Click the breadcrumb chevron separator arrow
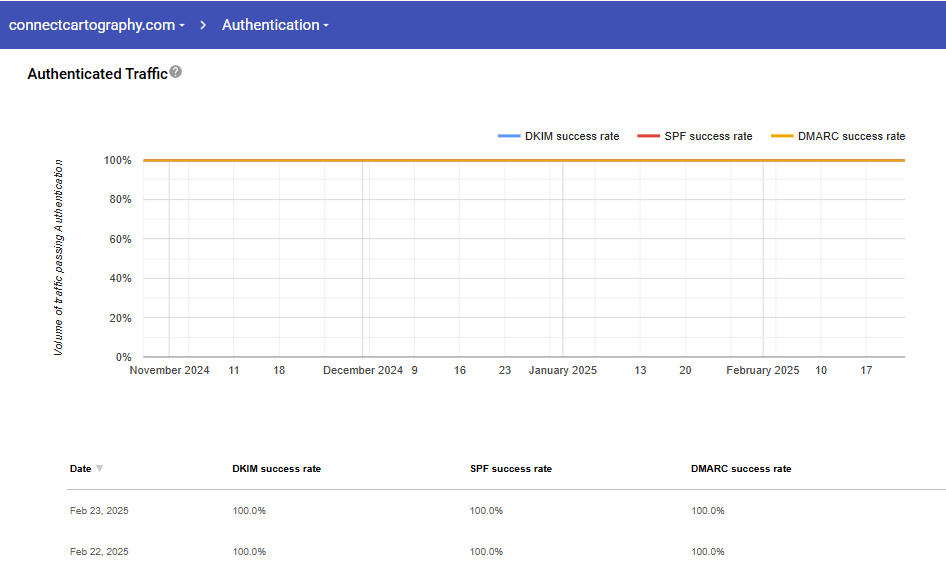Screen dimensions: 946x565 click(x=203, y=25)
